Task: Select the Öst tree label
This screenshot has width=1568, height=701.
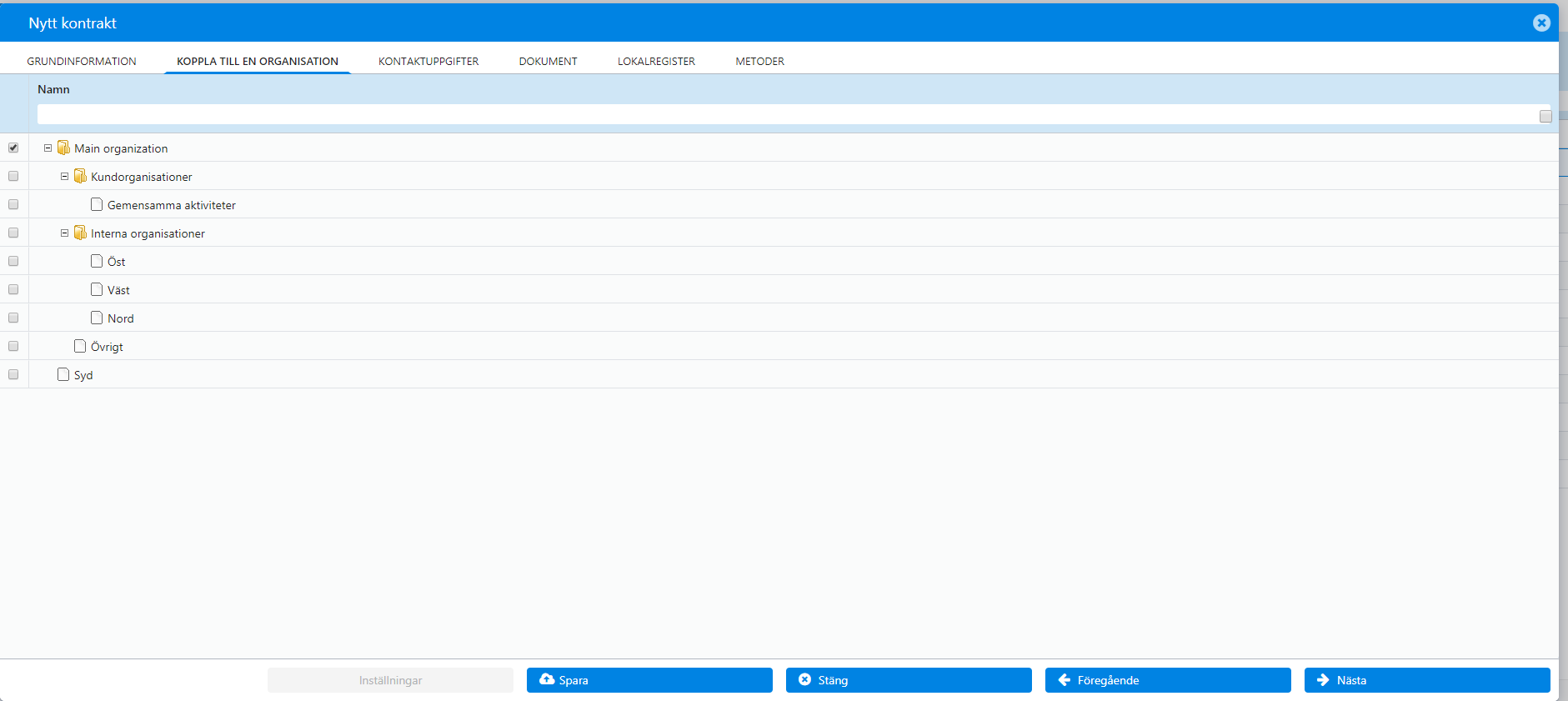Action: click(117, 262)
